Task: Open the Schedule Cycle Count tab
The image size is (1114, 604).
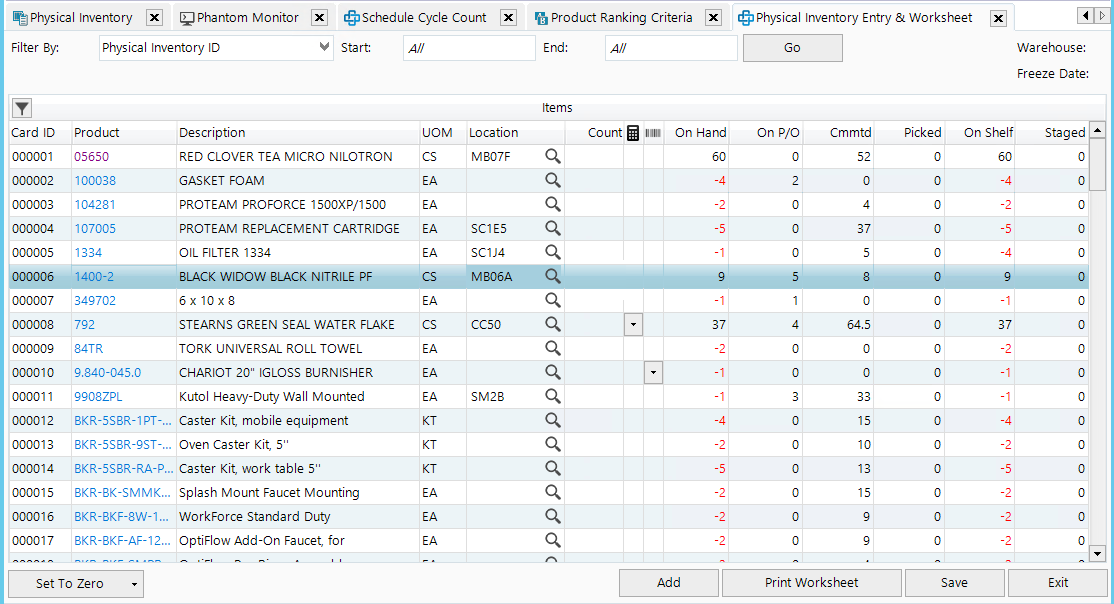Action: coord(423,18)
